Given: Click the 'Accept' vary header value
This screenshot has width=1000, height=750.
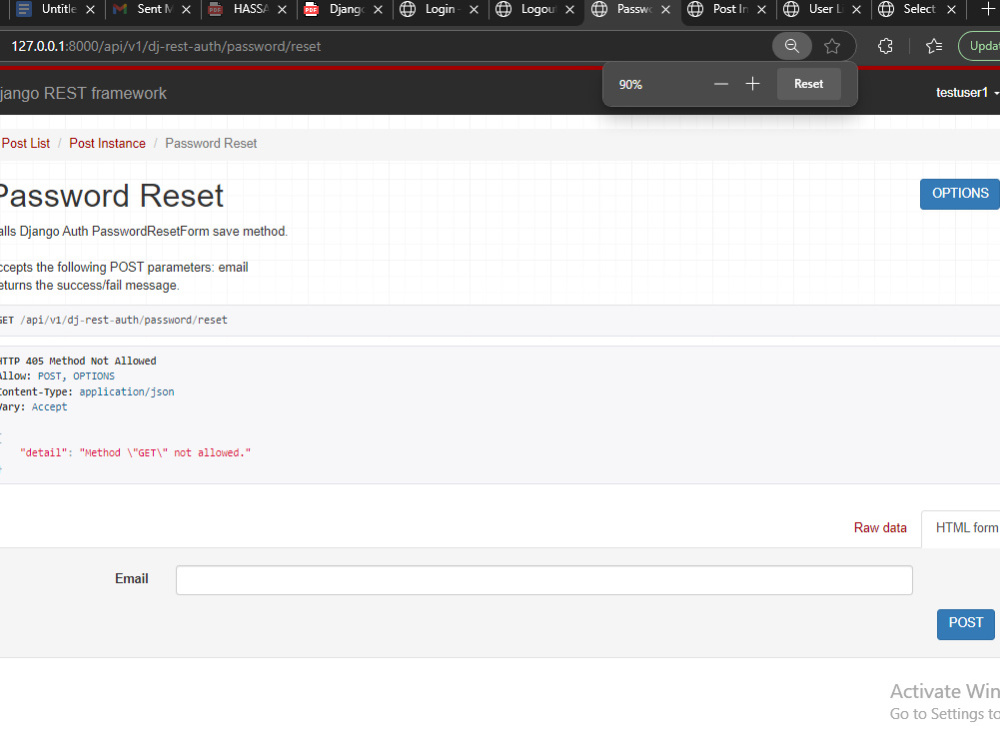Looking at the screenshot, I should [49, 407].
